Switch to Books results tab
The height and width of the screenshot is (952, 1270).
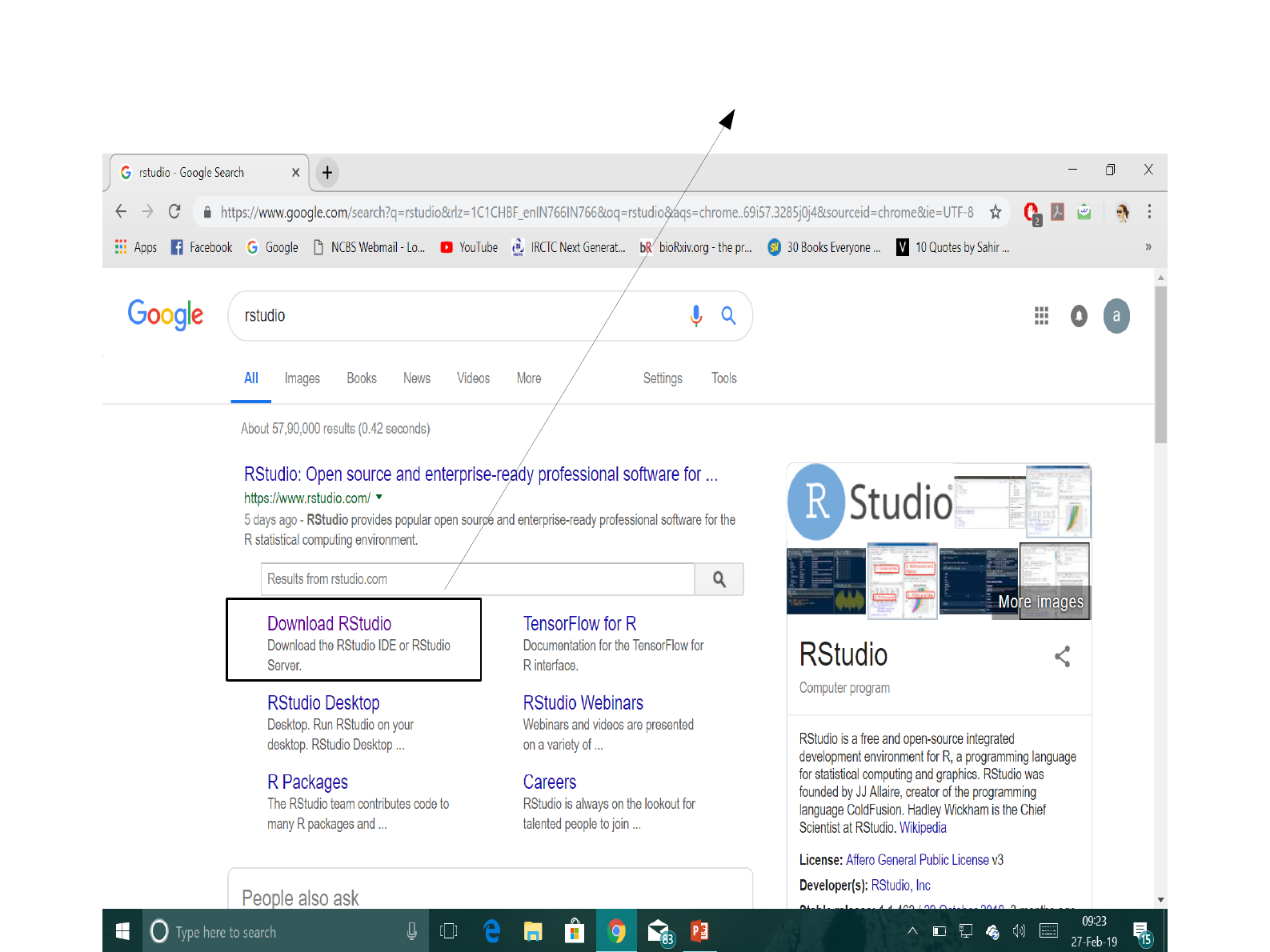tap(362, 378)
